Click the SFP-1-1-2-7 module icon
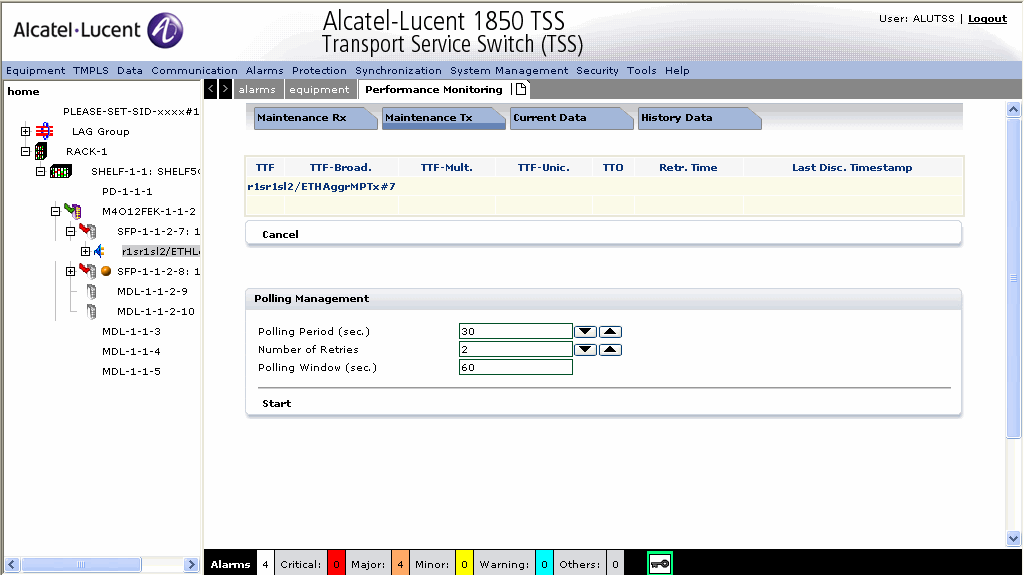The width and height of the screenshot is (1024, 575). coord(88,231)
